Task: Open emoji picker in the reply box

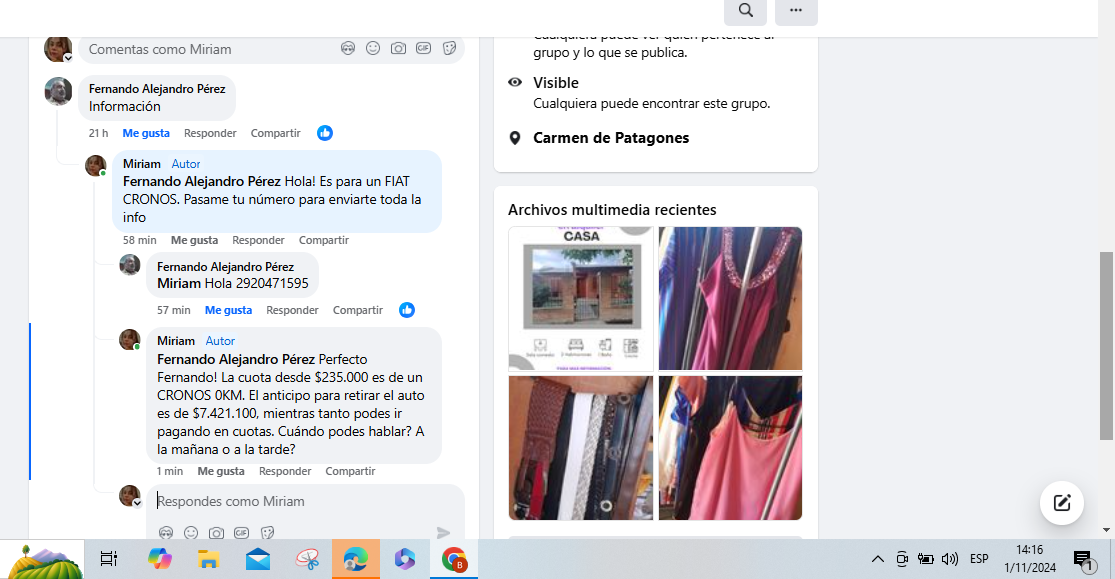Action: point(191,533)
